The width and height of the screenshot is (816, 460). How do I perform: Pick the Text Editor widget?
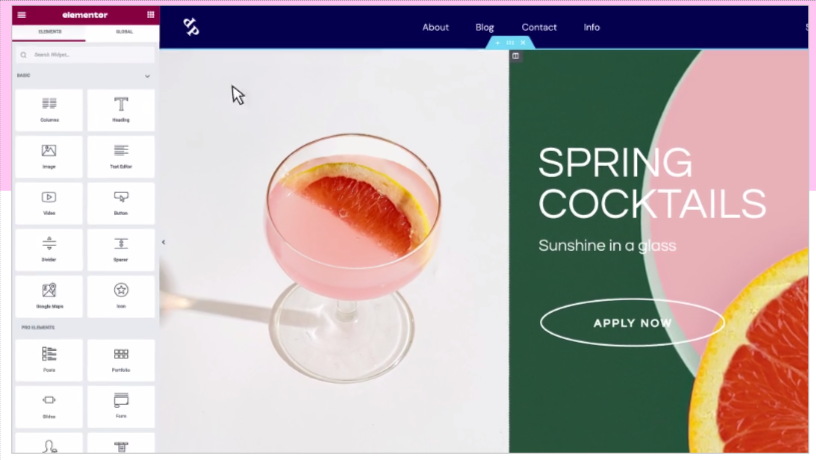121,157
